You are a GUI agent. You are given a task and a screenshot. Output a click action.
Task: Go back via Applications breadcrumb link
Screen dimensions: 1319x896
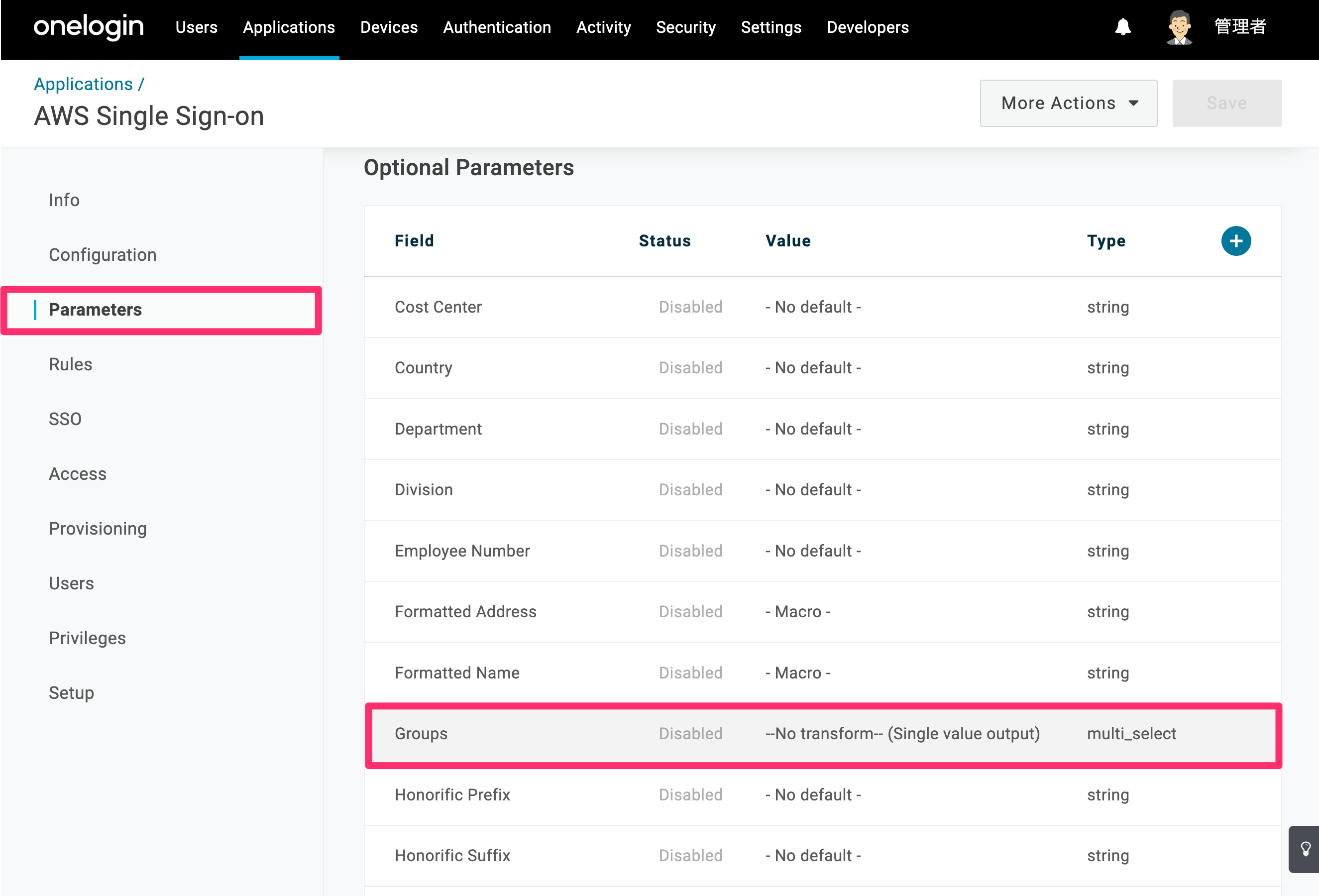(x=84, y=84)
